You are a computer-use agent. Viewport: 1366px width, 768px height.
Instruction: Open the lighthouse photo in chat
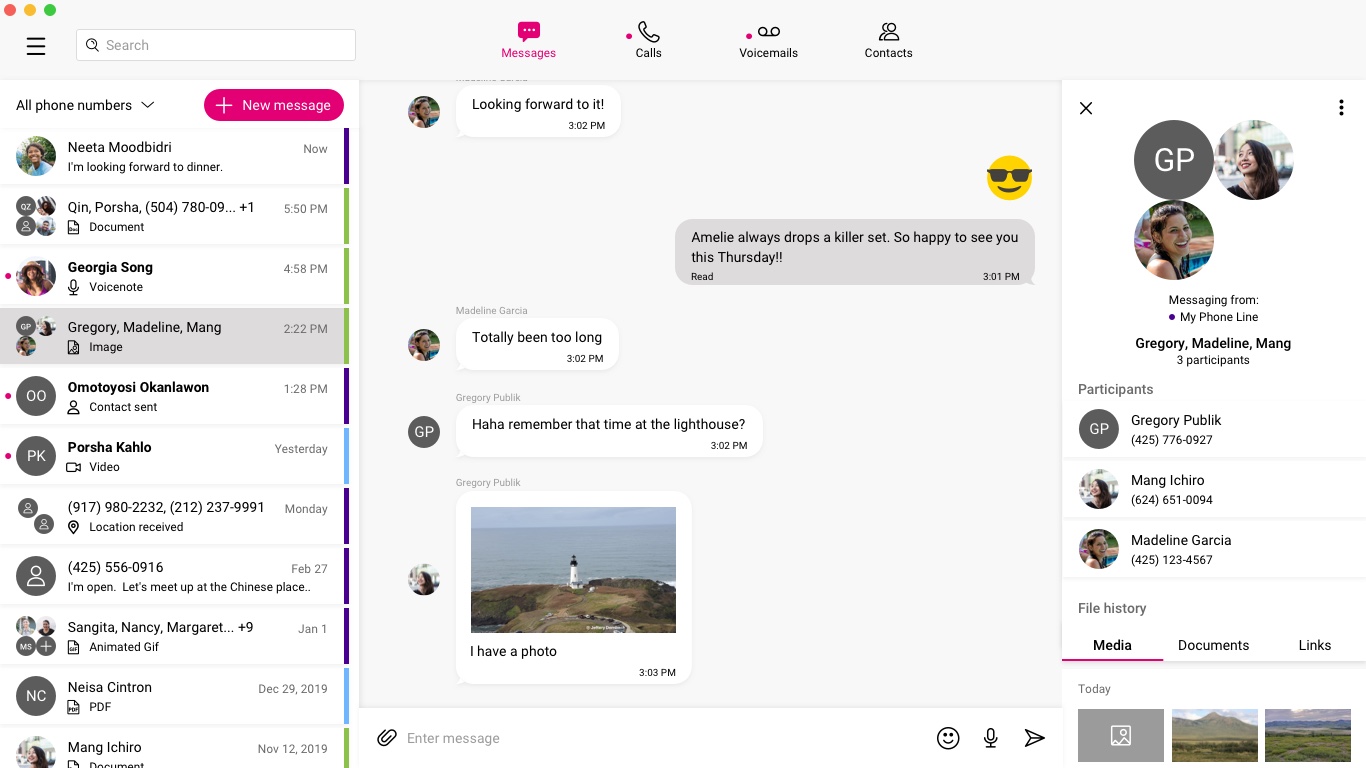click(x=573, y=569)
